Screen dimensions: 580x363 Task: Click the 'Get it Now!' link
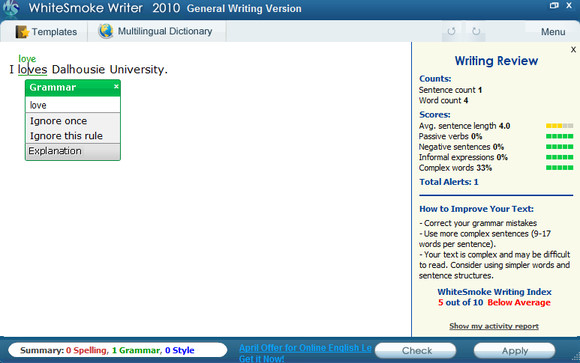pyautogui.click(x=262, y=359)
